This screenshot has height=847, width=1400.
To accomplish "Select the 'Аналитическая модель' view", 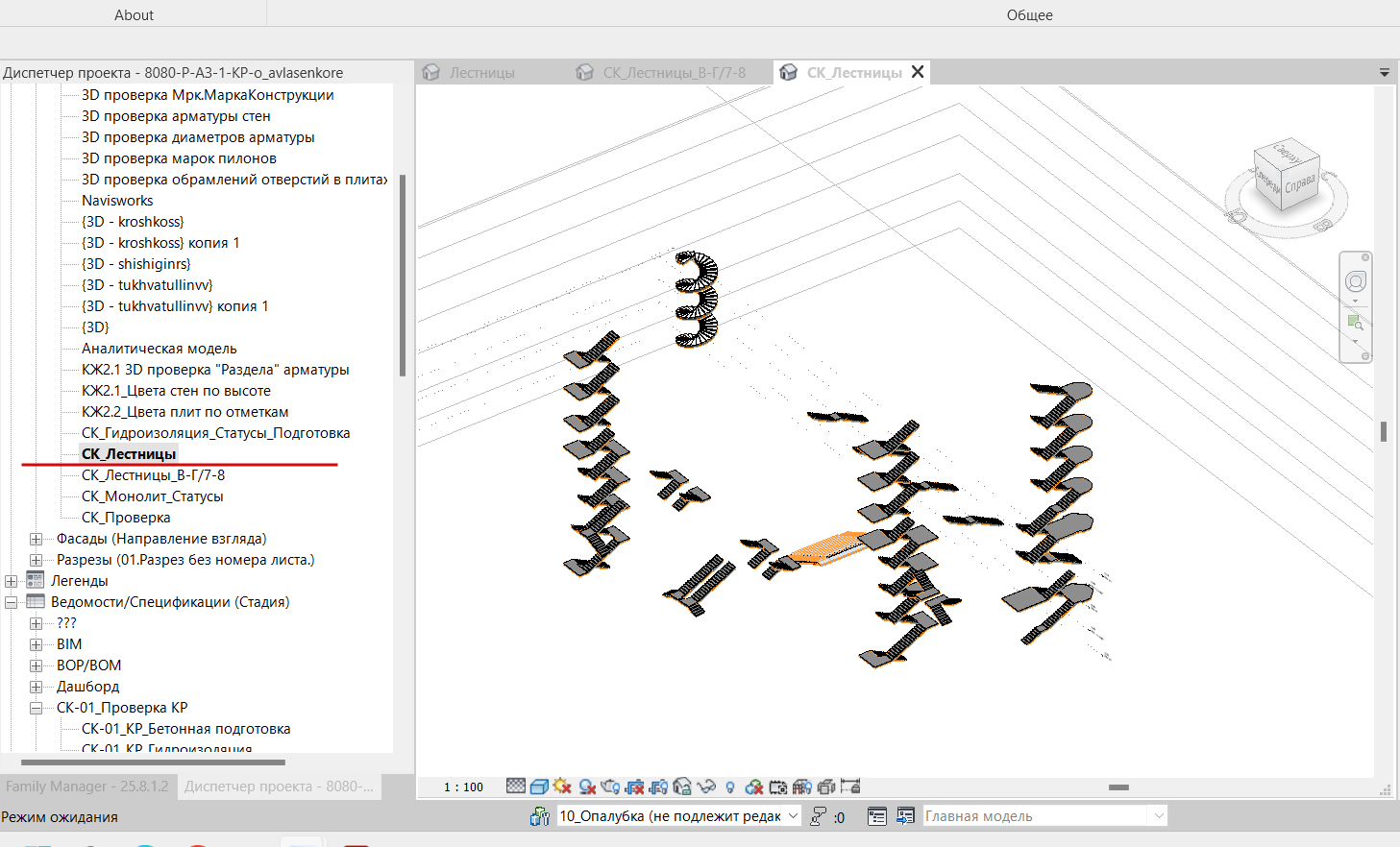I will click(159, 349).
